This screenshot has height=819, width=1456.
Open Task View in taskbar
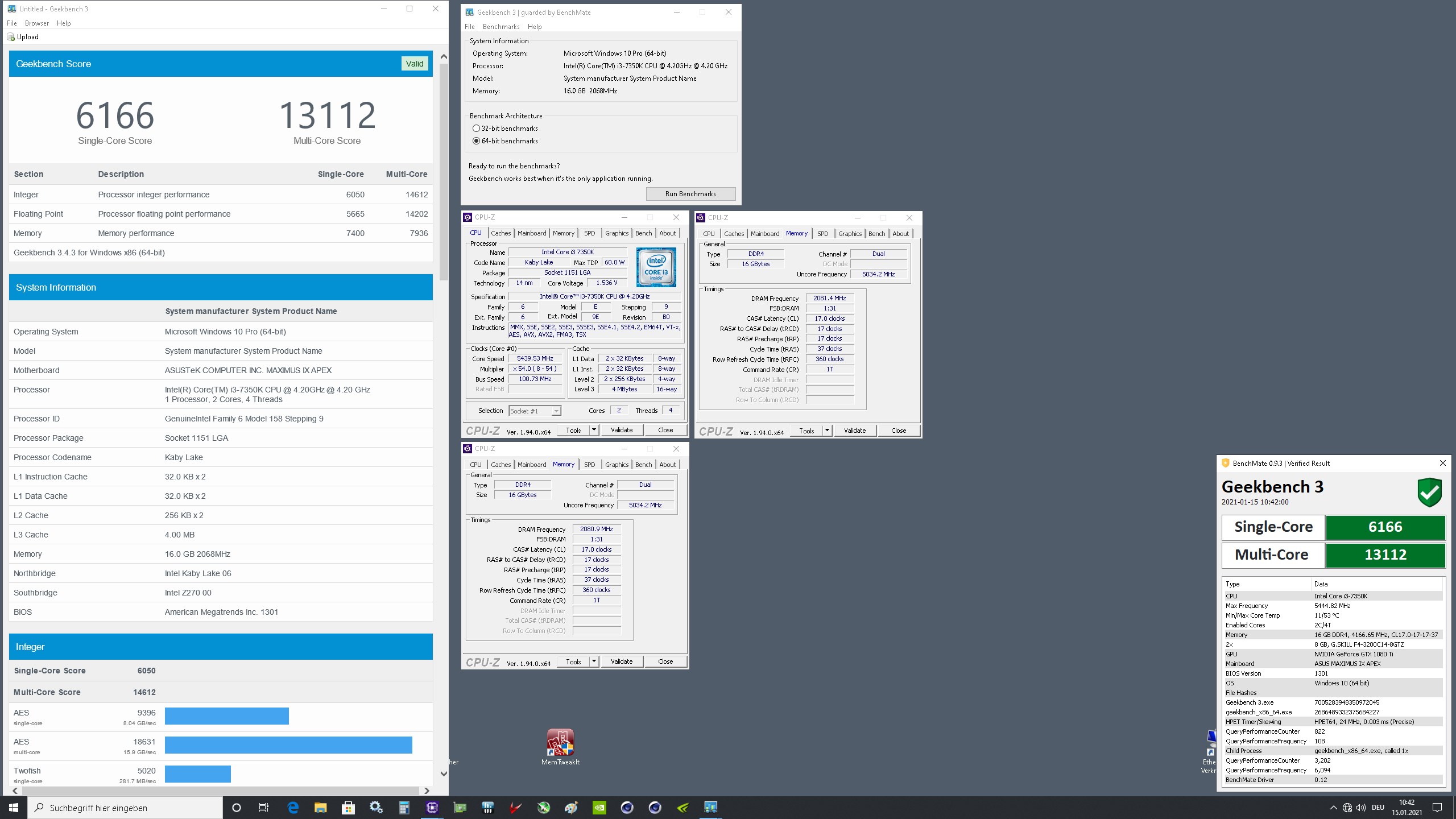point(264,808)
